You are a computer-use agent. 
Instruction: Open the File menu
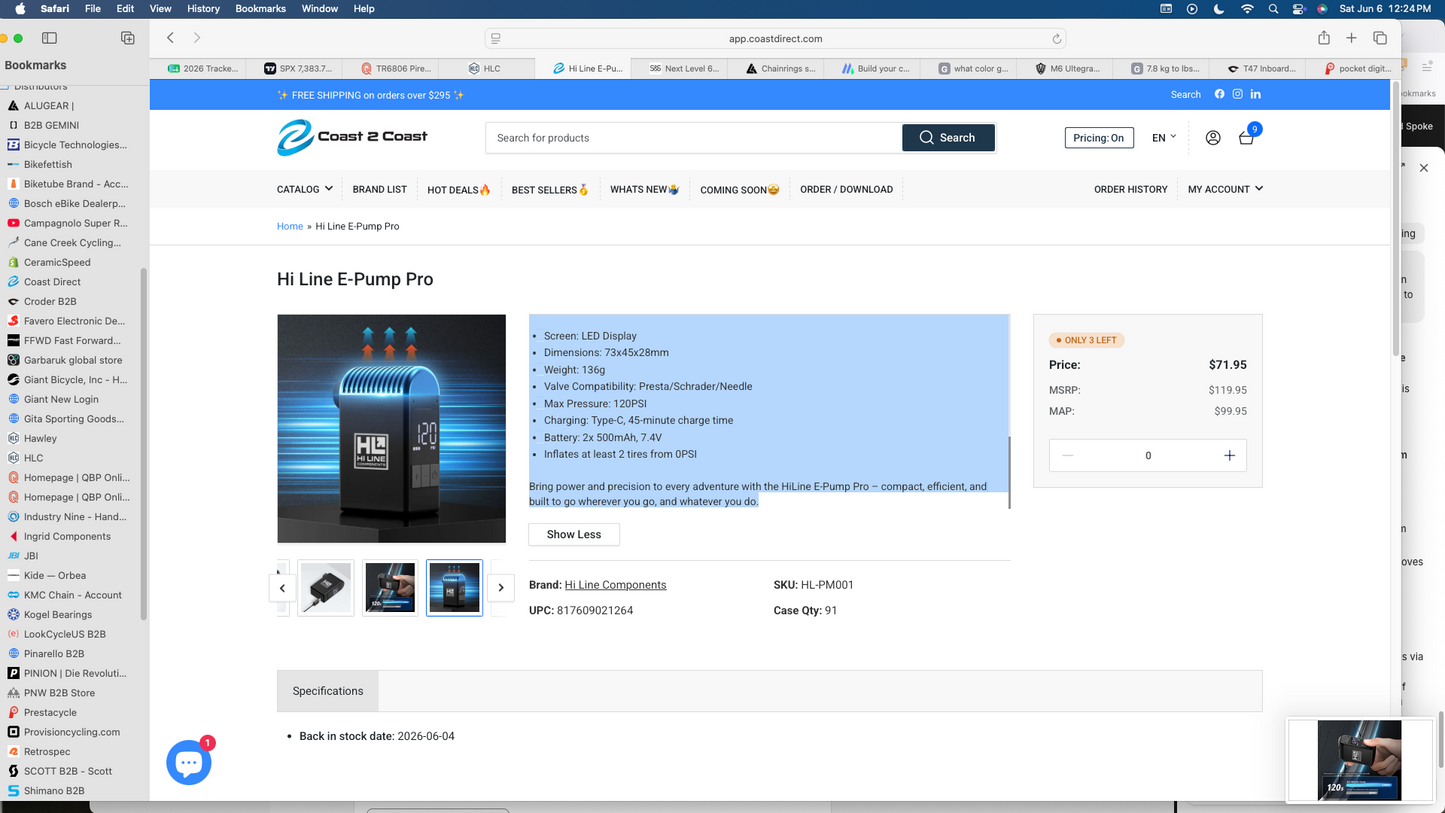click(x=93, y=9)
